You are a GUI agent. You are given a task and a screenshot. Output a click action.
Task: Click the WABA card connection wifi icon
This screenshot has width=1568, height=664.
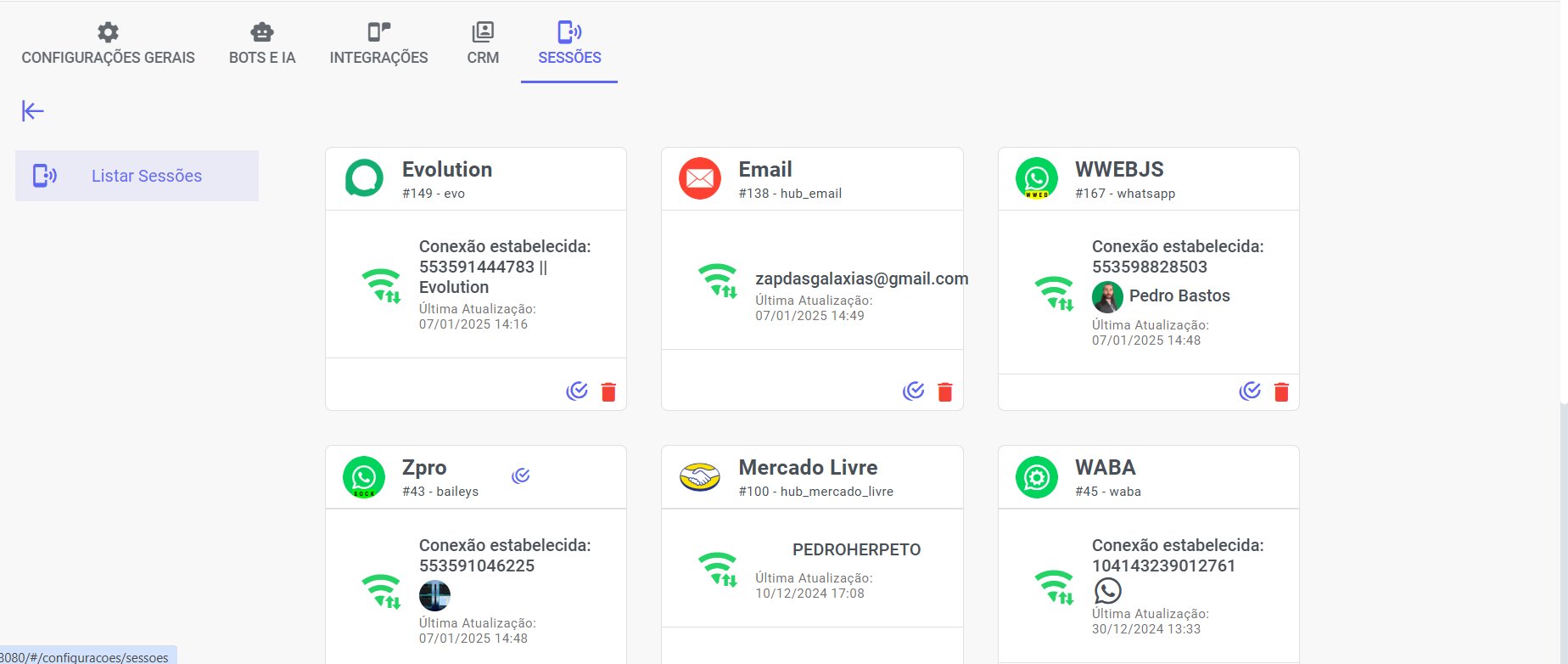pos(1055,587)
